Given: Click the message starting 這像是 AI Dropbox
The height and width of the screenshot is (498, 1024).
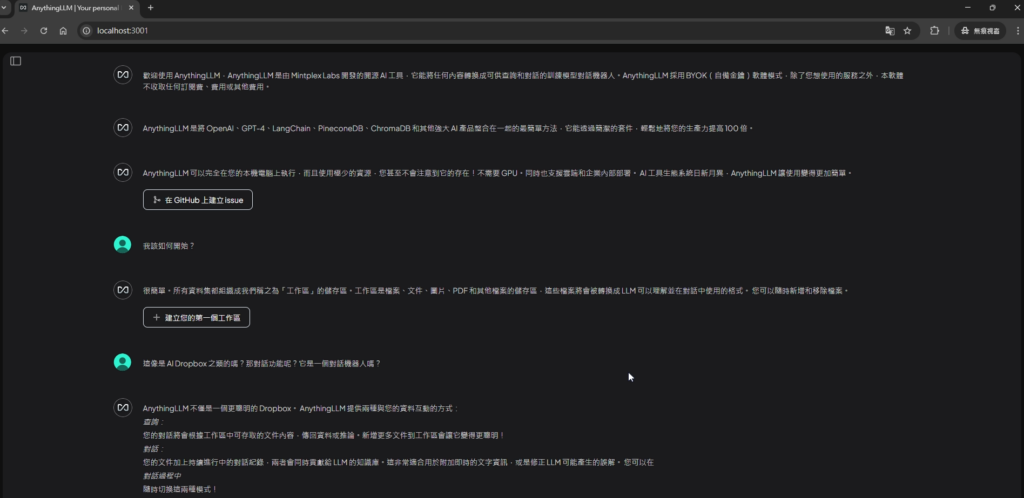Looking at the screenshot, I should point(261,364).
